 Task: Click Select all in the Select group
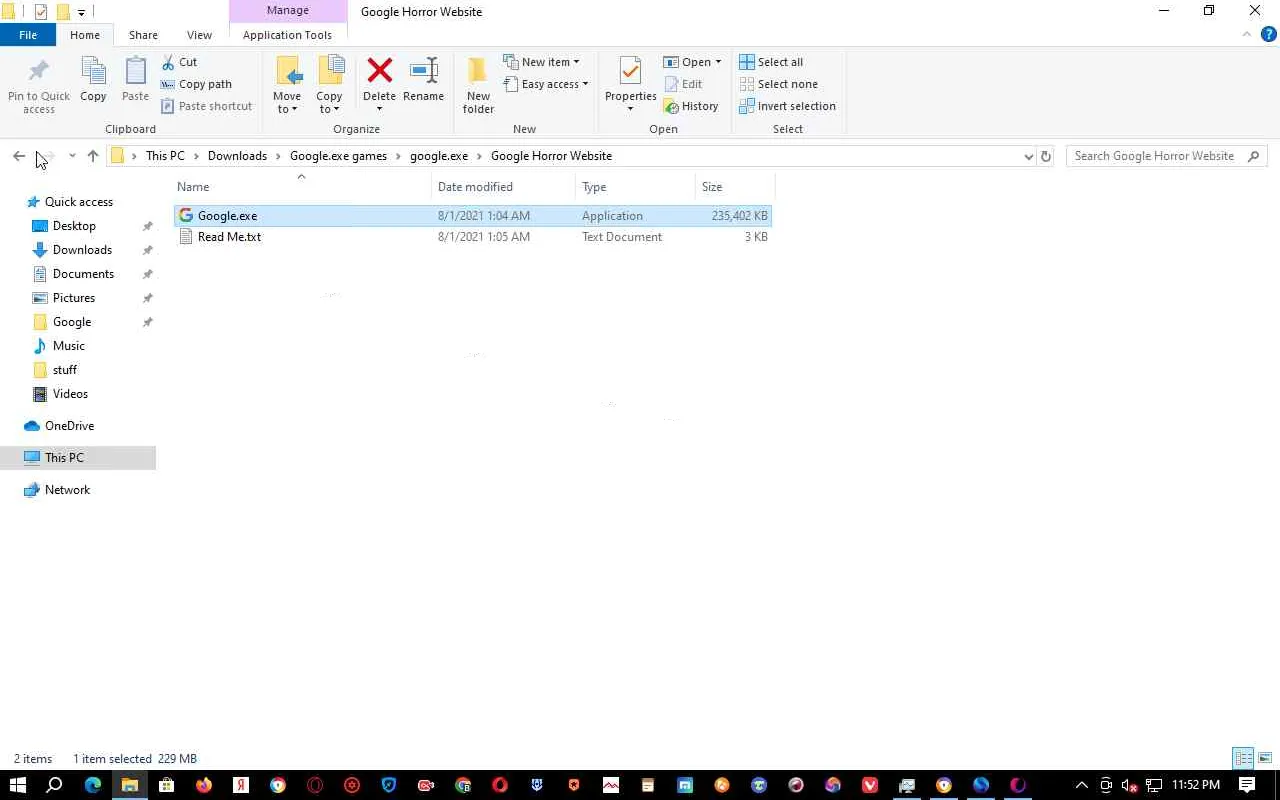771,62
